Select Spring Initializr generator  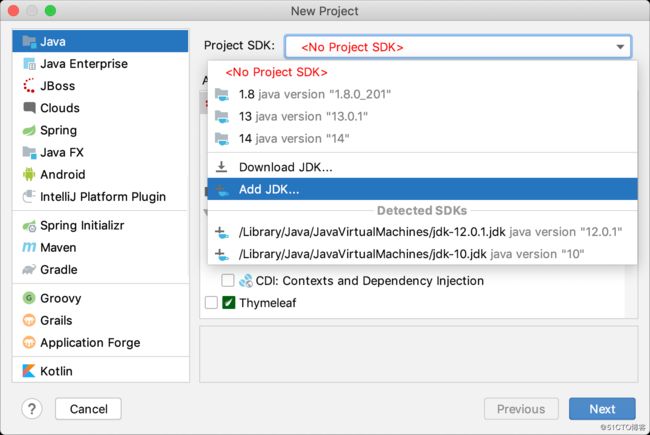point(101,226)
